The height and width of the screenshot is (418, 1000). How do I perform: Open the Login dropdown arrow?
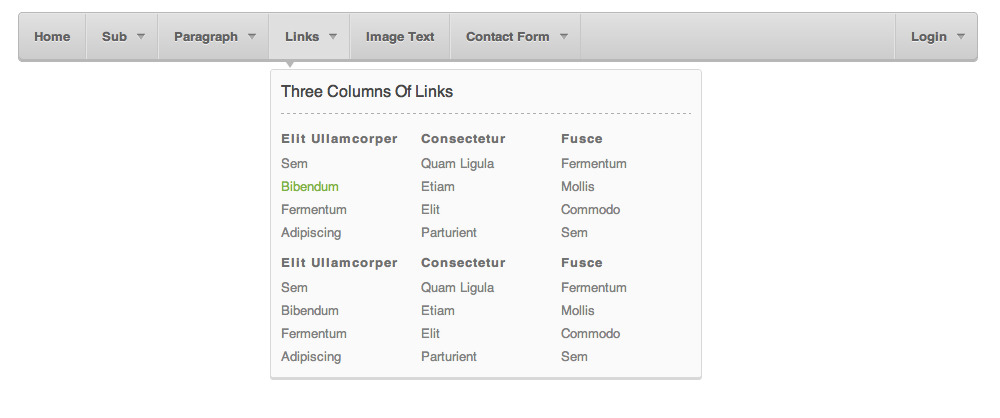[x=961, y=36]
